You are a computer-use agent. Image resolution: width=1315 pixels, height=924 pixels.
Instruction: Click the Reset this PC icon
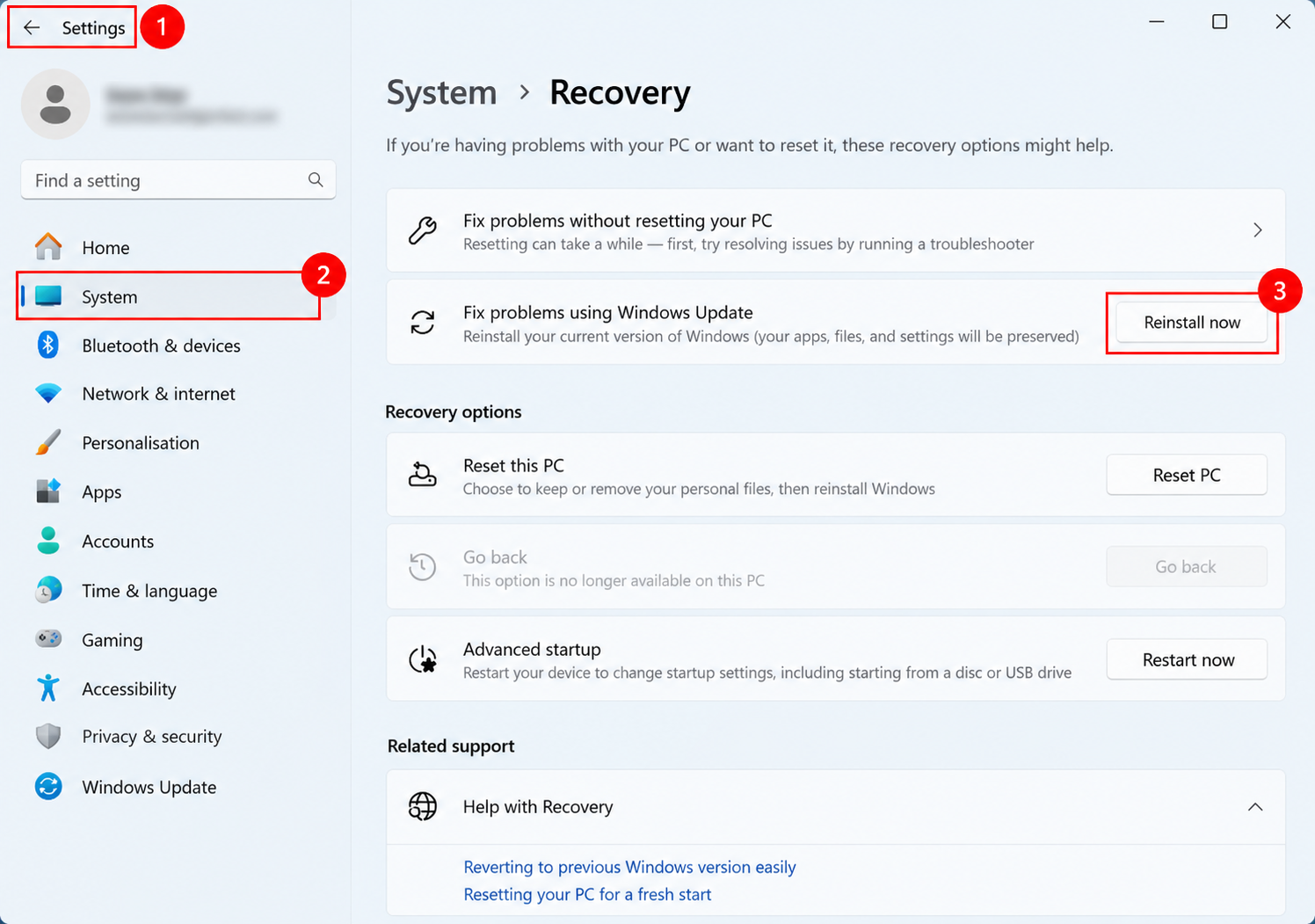point(423,475)
